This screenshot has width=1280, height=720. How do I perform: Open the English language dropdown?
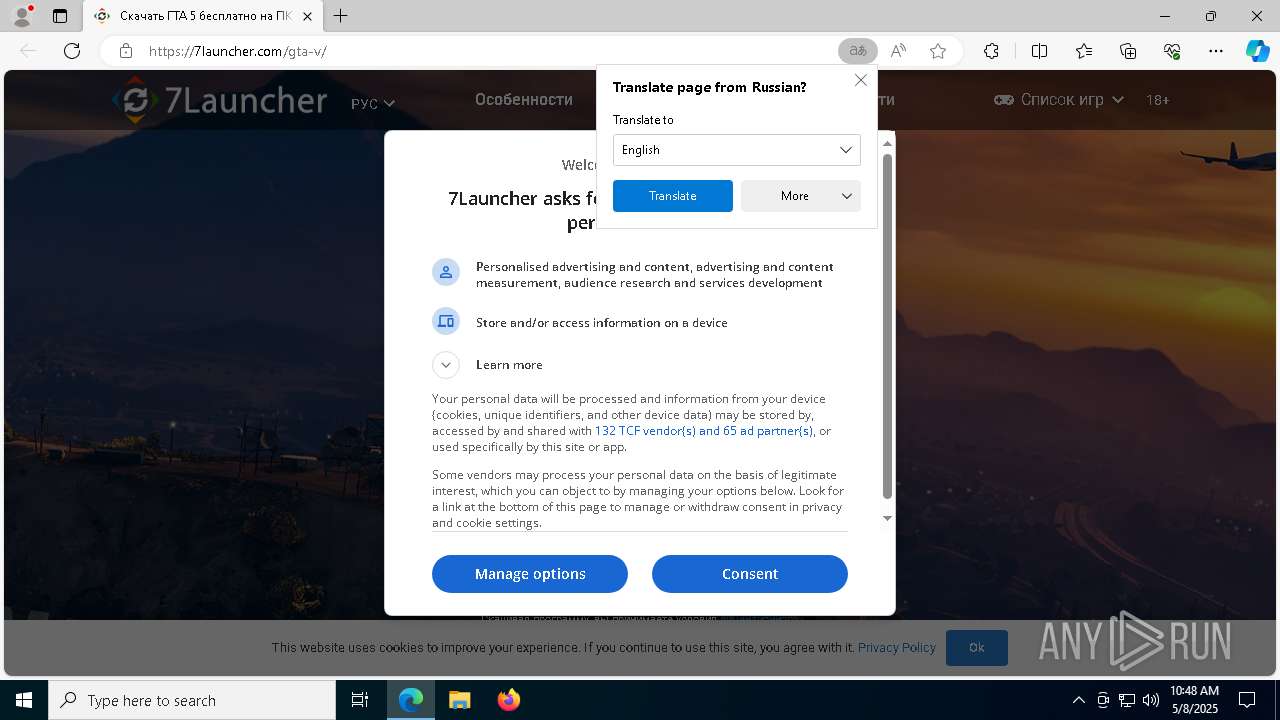(x=736, y=150)
